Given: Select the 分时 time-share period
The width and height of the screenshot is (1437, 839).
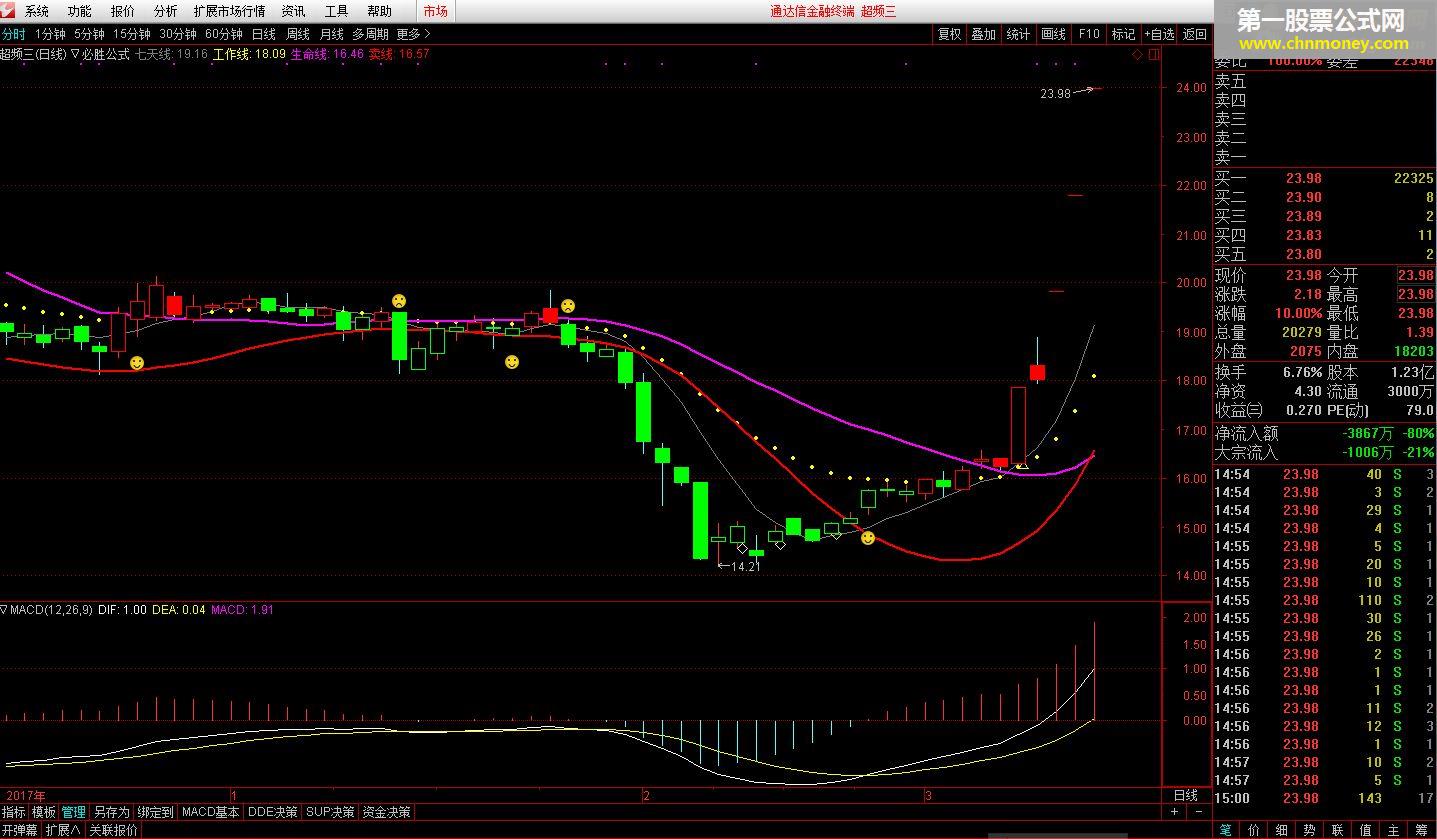Looking at the screenshot, I should click(14, 34).
